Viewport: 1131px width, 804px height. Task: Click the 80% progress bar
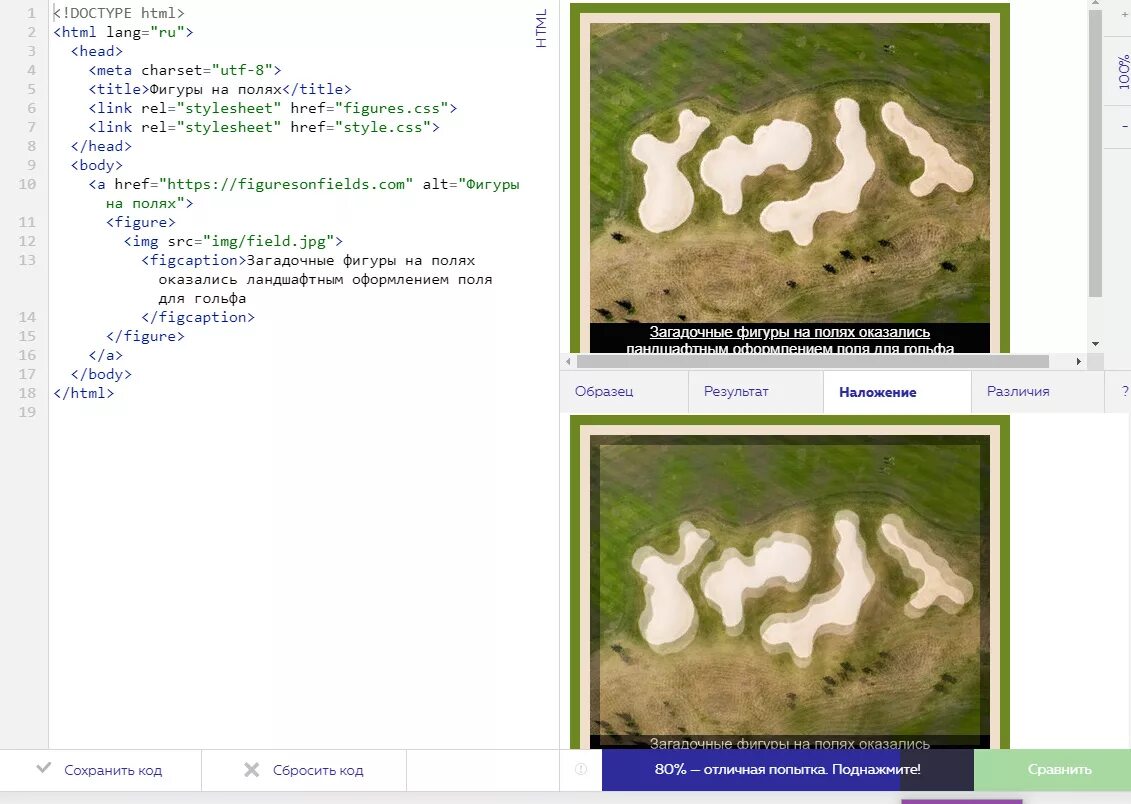788,769
